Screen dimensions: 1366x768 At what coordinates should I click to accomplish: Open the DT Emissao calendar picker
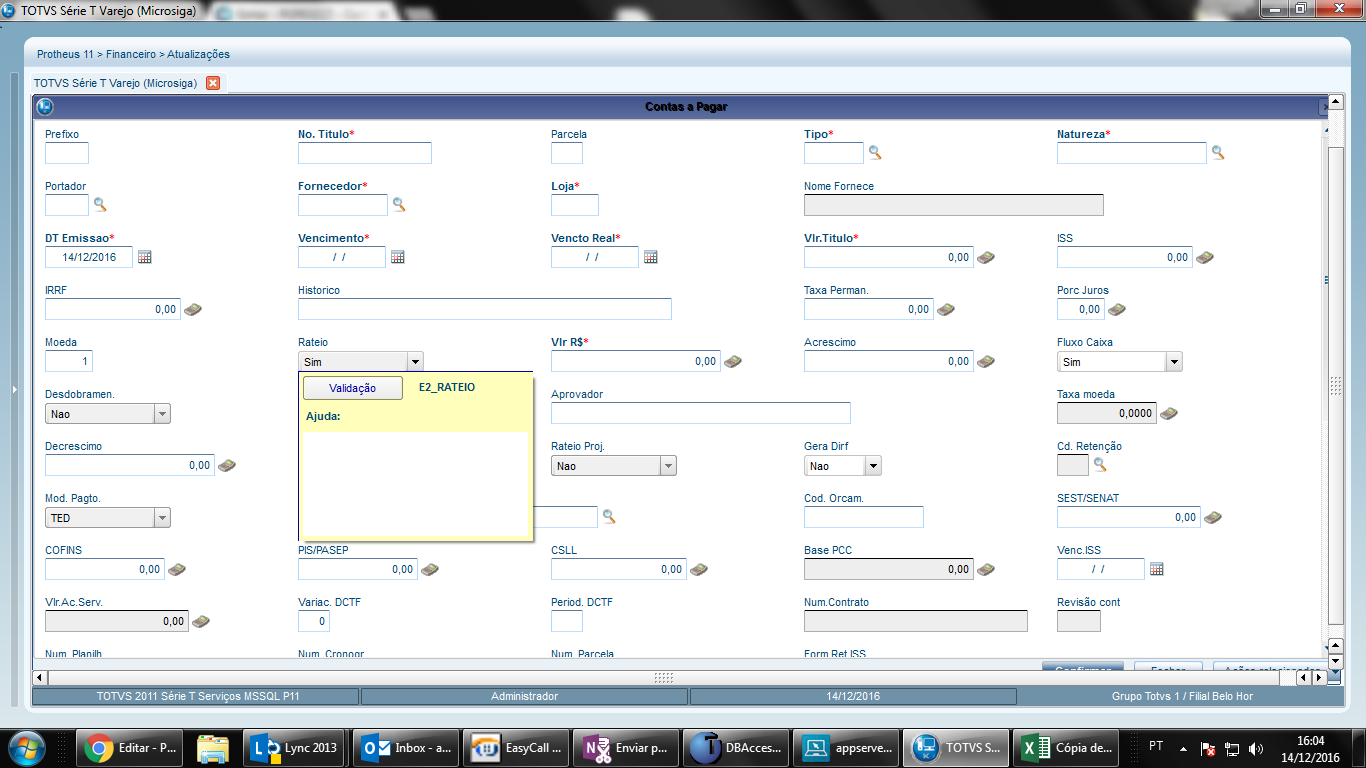click(x=145, y=257)
